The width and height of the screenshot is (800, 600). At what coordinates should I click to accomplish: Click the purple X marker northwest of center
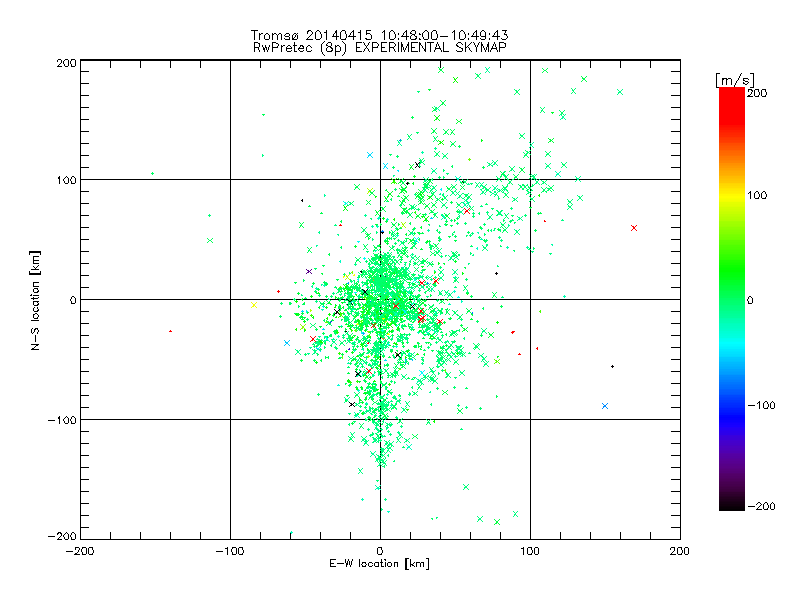(x=309, y=271)
